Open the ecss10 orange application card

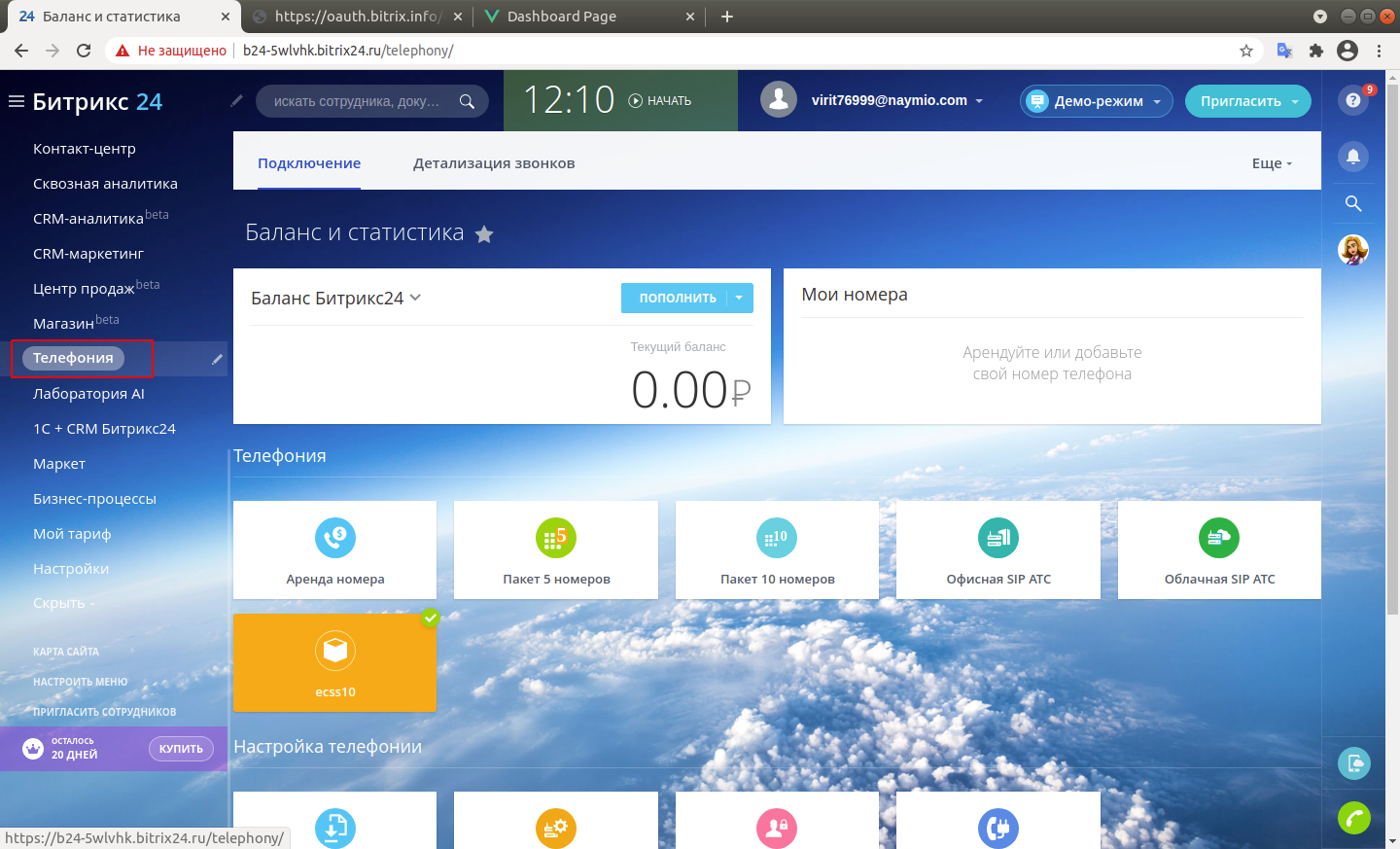click(335, 662)
